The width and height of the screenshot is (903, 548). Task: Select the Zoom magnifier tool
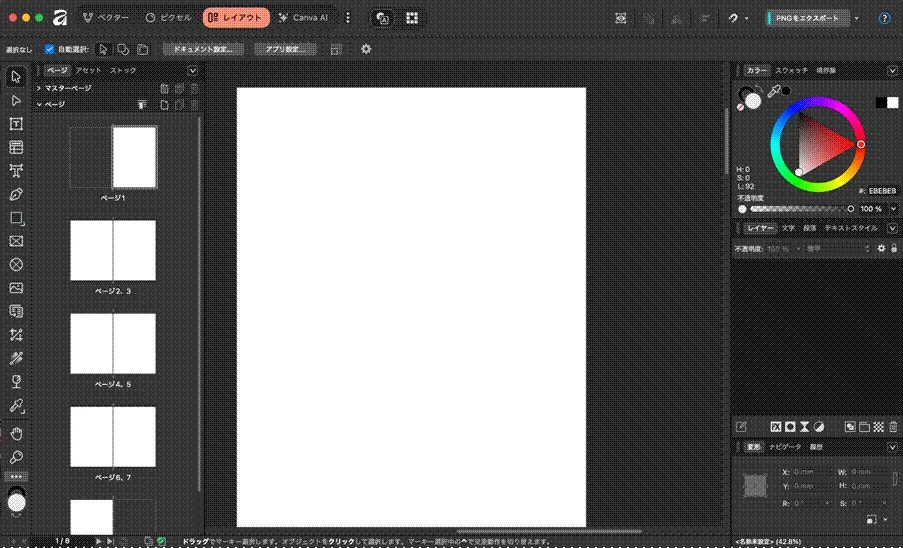pyautogui.click(x=16, y=457)
